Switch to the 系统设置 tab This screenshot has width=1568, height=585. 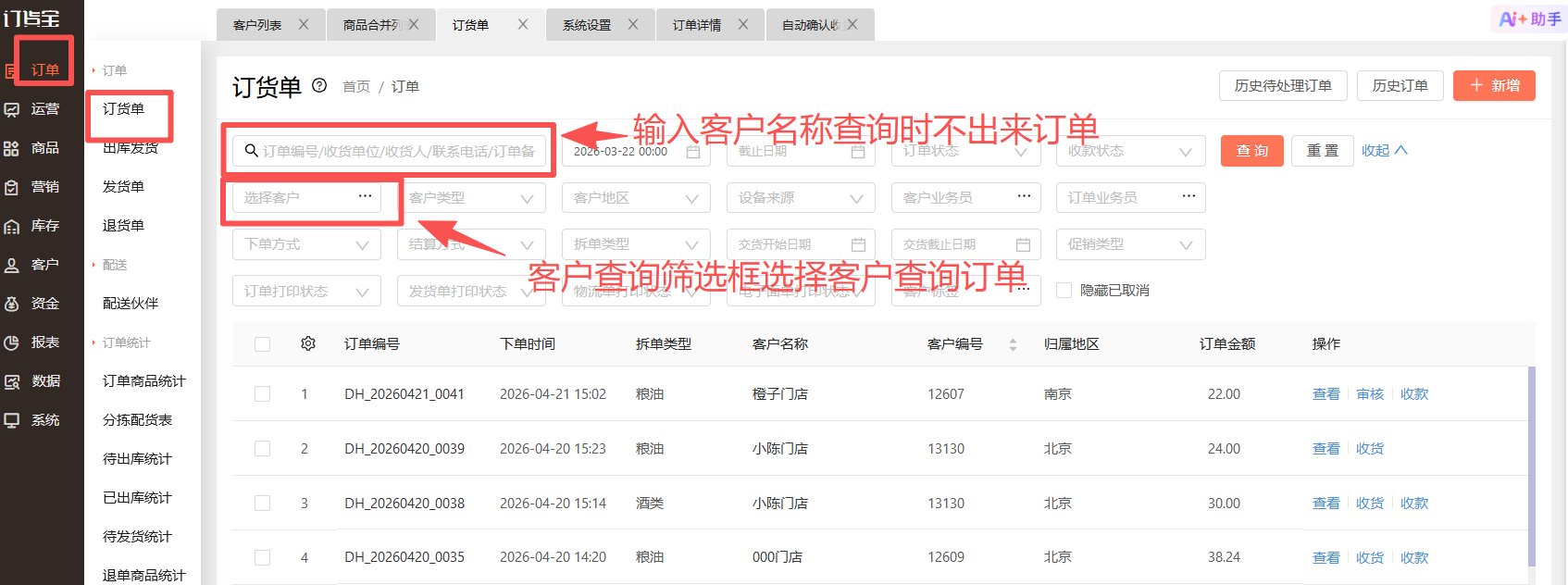click(587, 25)
